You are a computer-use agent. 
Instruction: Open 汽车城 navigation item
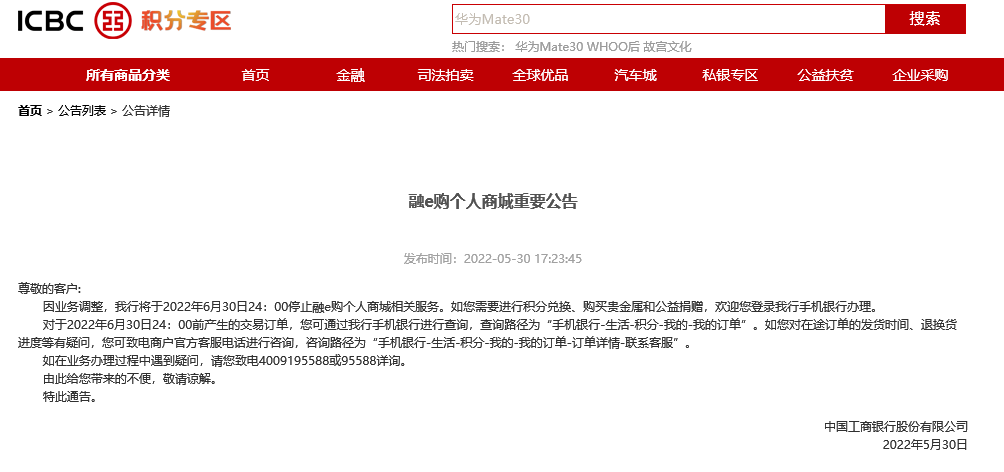pyautogui.click(x=635, y=75)
